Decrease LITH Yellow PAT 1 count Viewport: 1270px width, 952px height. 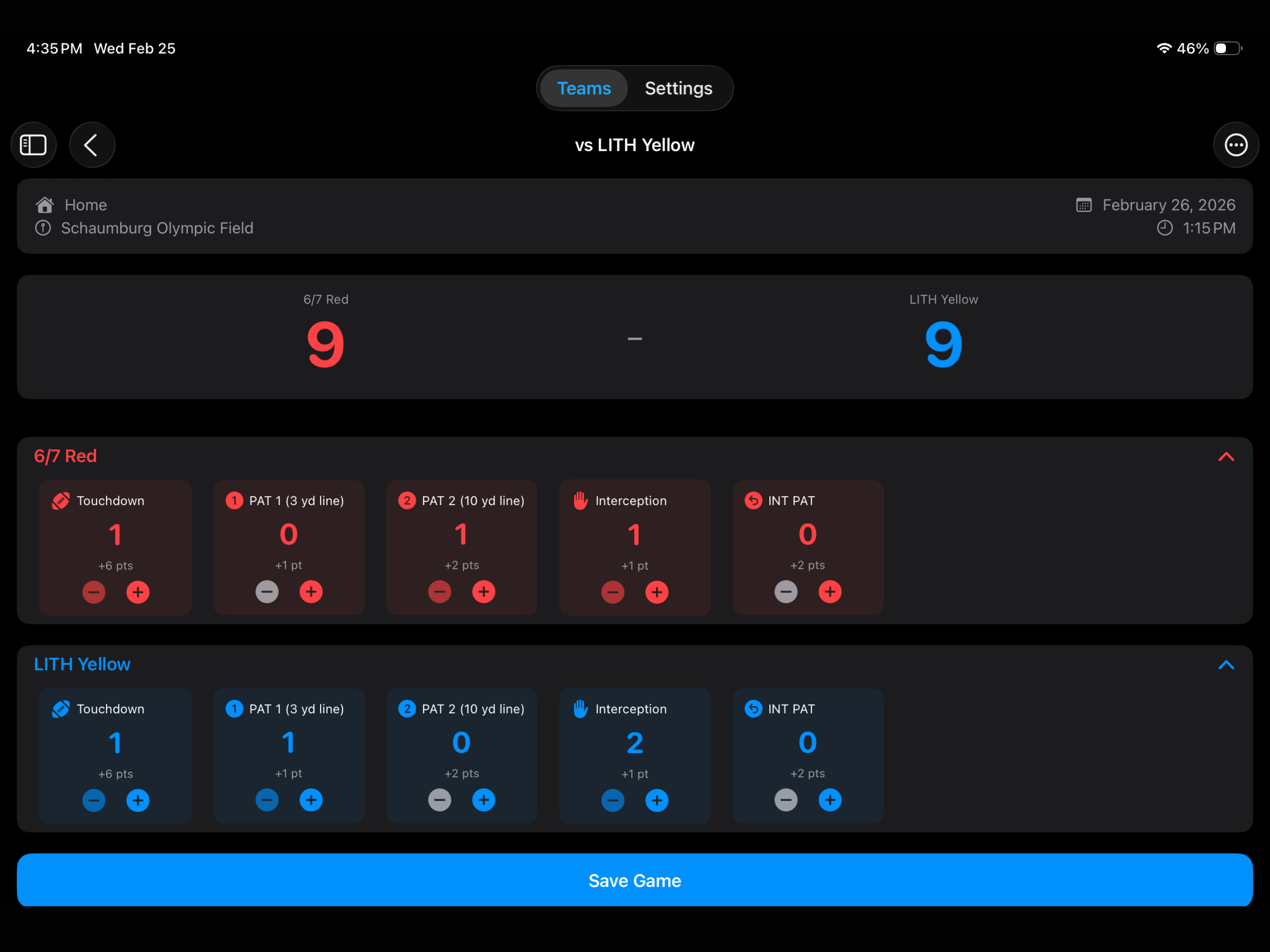pos(267,800)
